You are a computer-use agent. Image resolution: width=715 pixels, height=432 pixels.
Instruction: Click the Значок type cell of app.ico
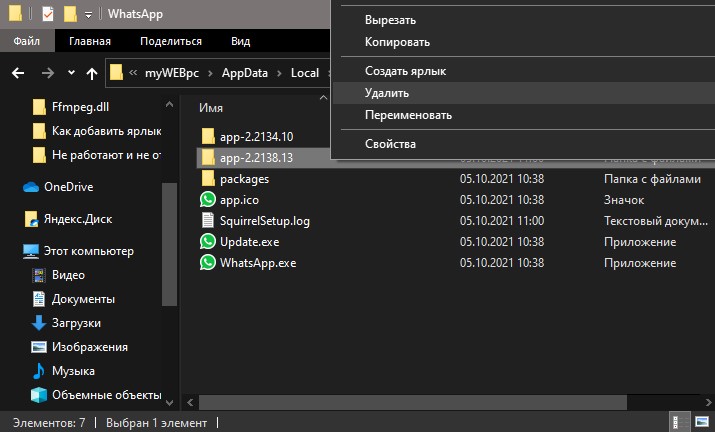[x=624, y=200]
